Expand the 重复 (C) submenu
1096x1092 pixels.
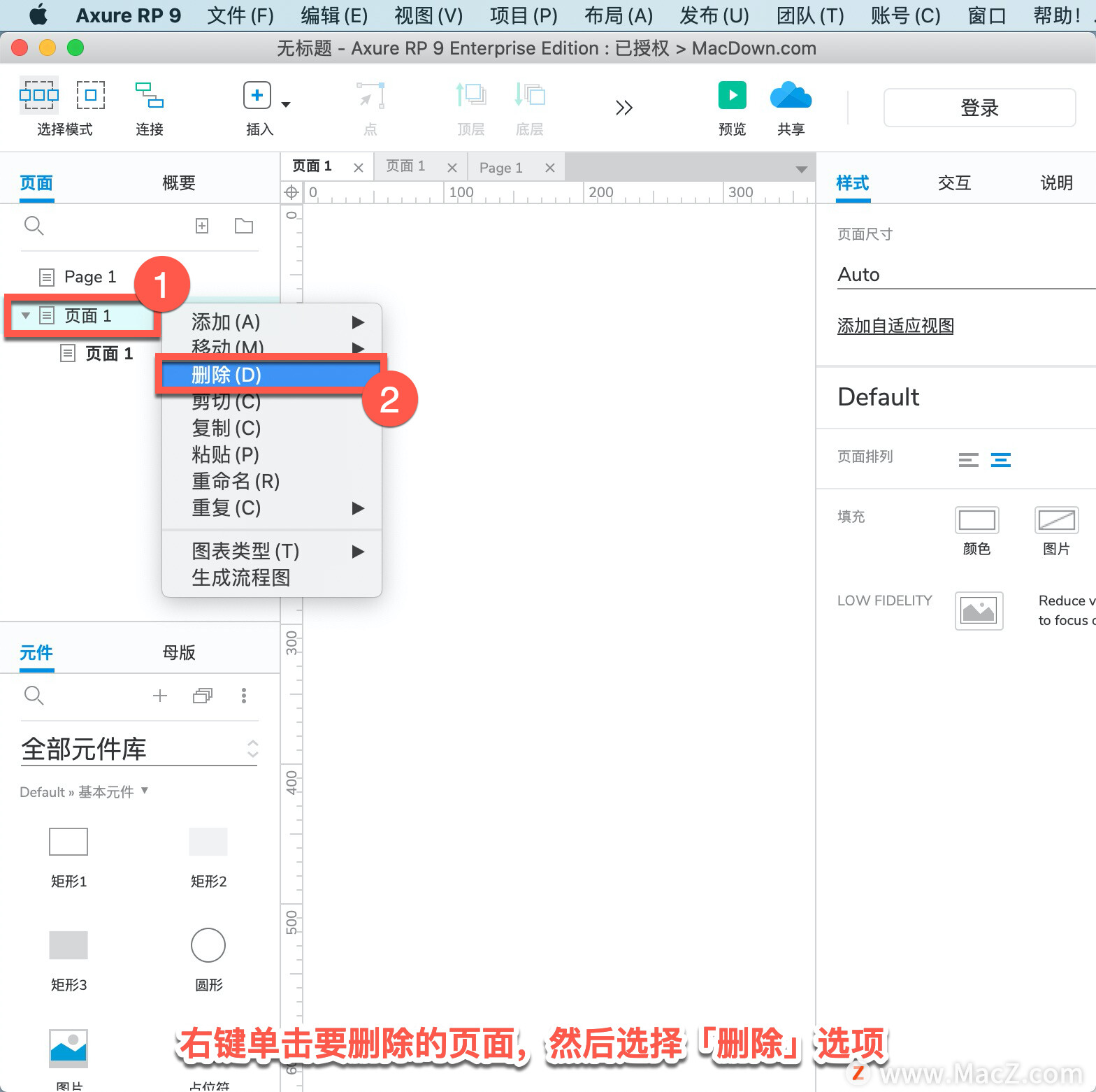(272, 508)
